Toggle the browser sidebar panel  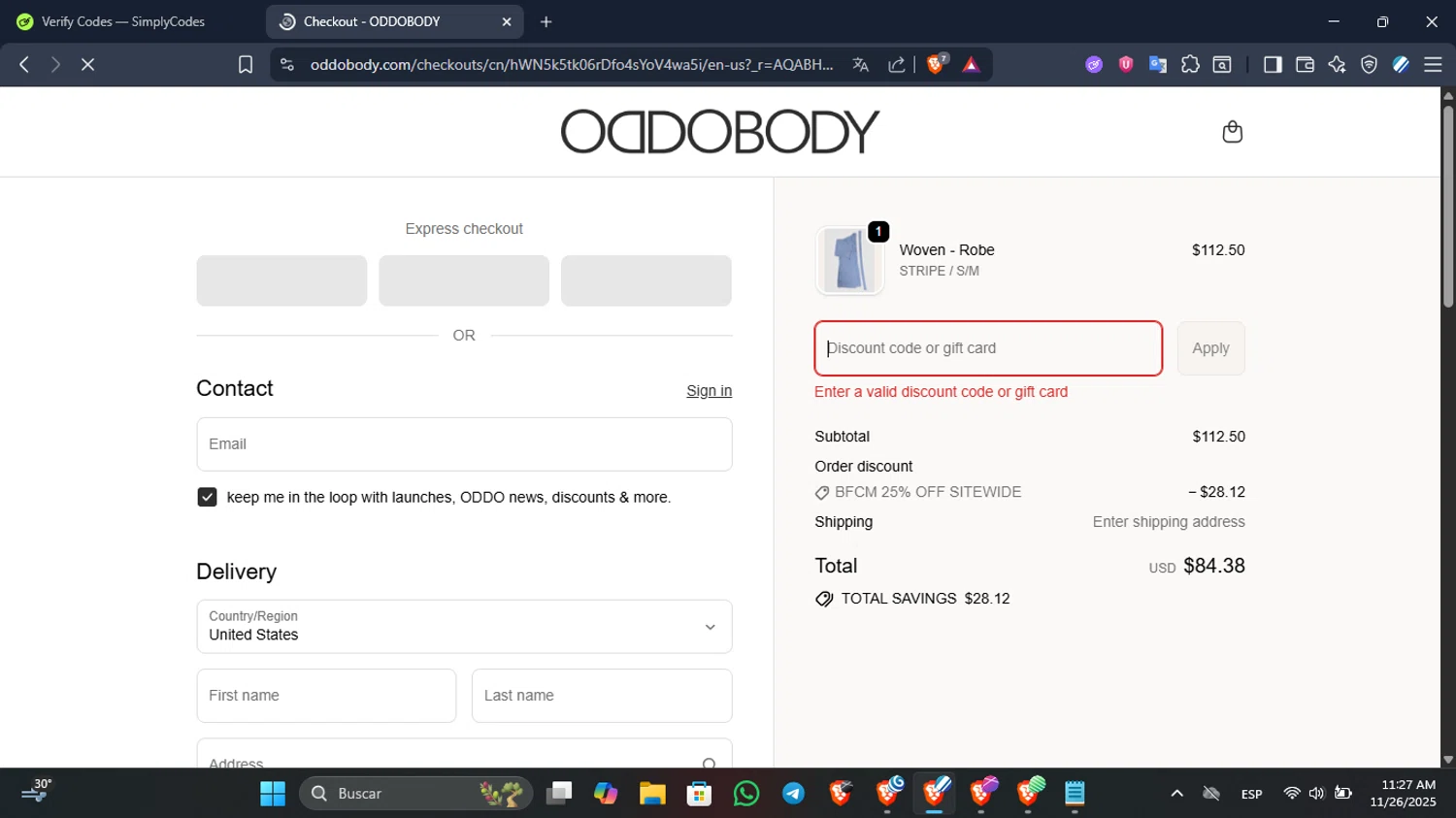(1273, 64)
